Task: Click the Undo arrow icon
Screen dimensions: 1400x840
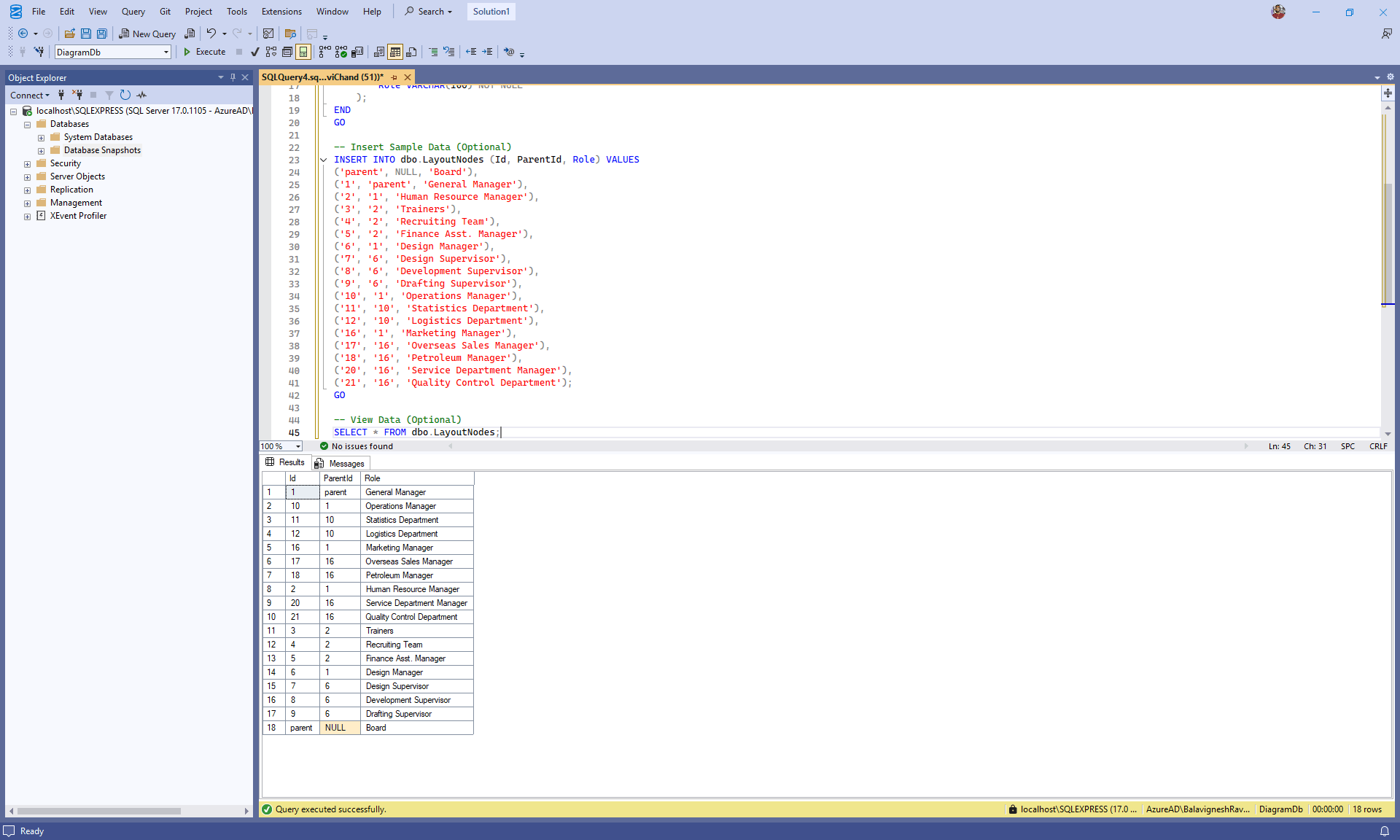Action: click(211, 34)
